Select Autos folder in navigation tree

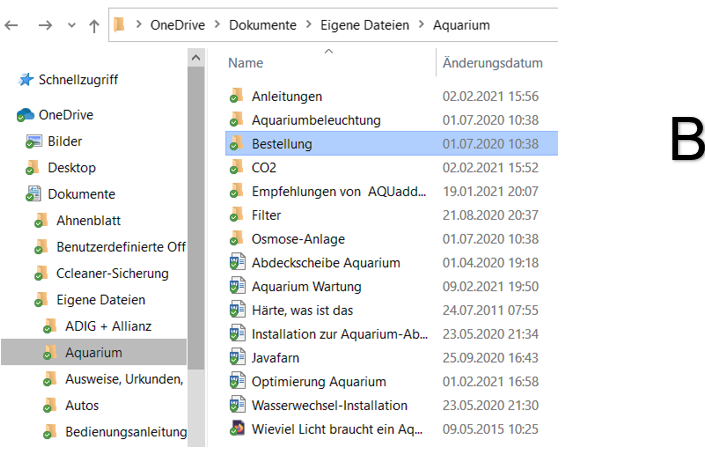coord(81,406)
